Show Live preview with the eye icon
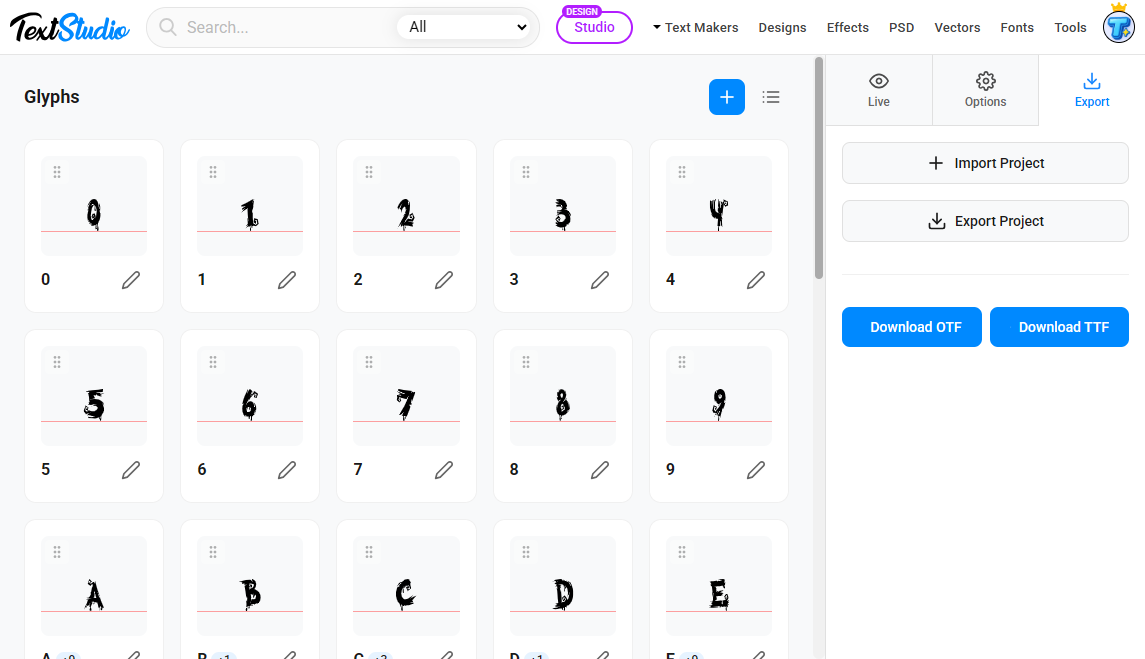The image size is (1145, 659). (878, 90)
